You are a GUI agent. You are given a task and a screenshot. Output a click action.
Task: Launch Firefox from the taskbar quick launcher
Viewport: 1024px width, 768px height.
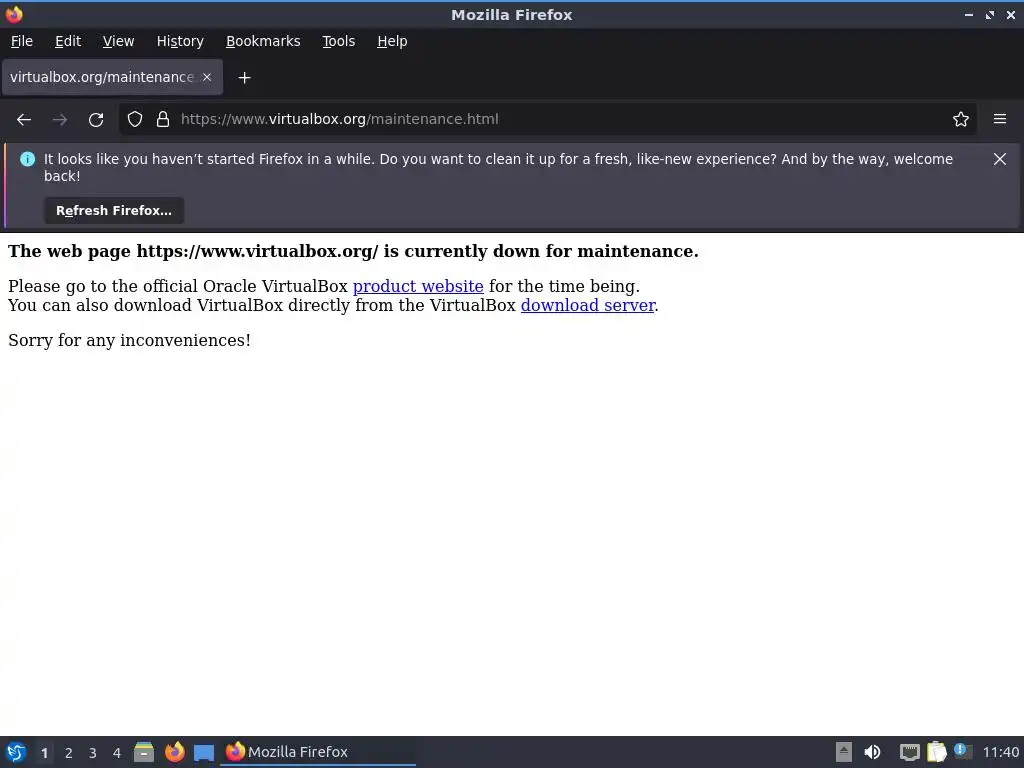pos(174,752)
